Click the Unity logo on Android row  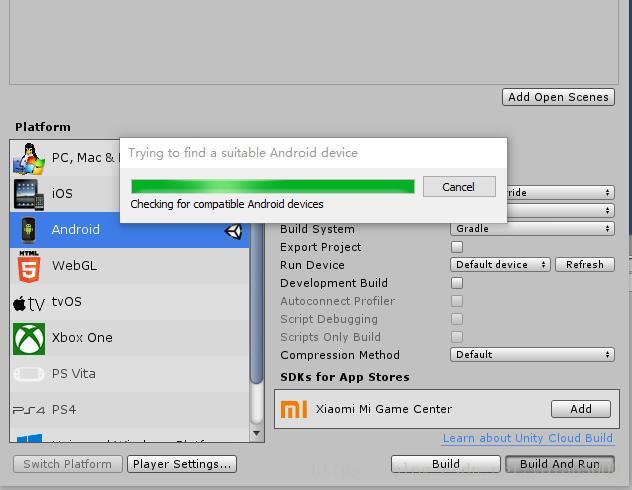tap(233, 232)
